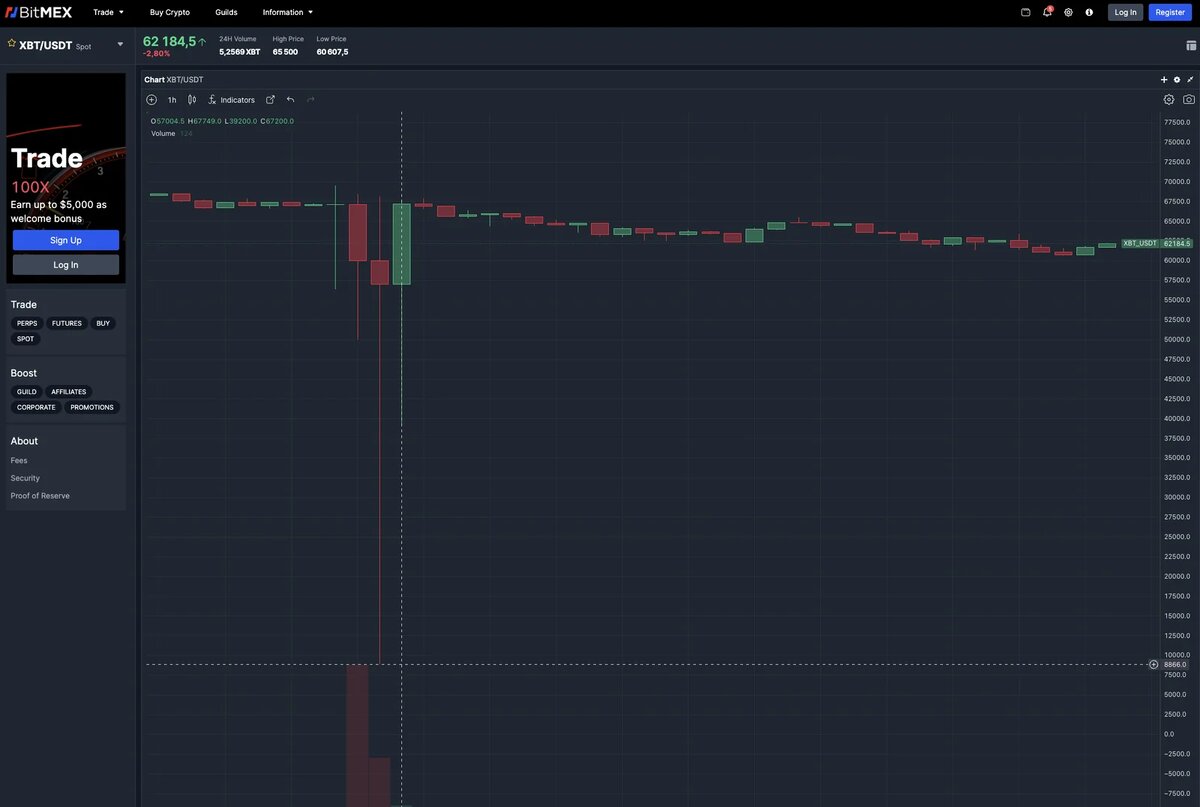This screenshot has height=807, width=1200.
Task: Click the plus icon at chart panel top-right
Action: pos(1164,79)
